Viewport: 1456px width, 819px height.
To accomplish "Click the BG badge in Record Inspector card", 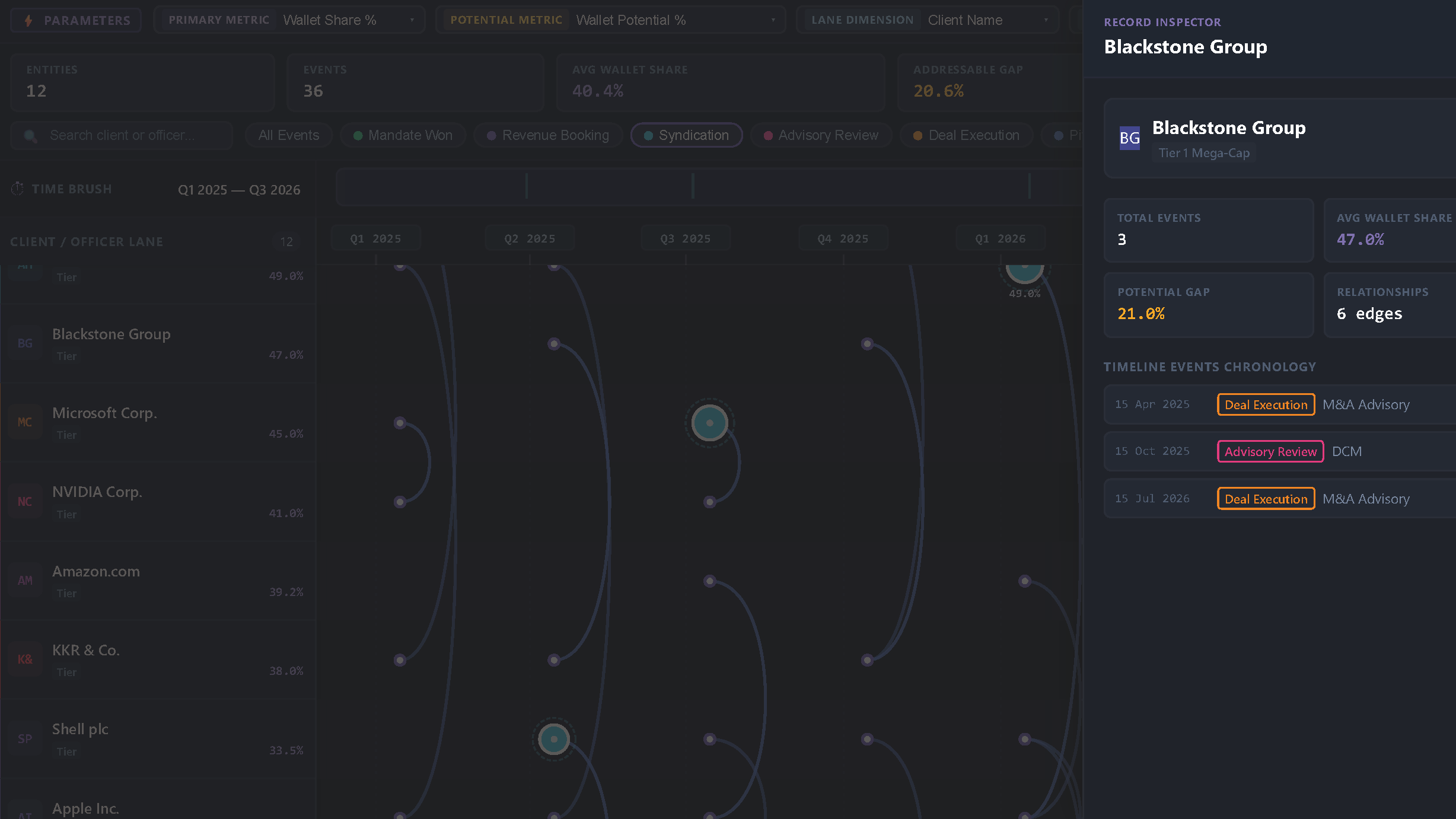I will (1129, 138).
